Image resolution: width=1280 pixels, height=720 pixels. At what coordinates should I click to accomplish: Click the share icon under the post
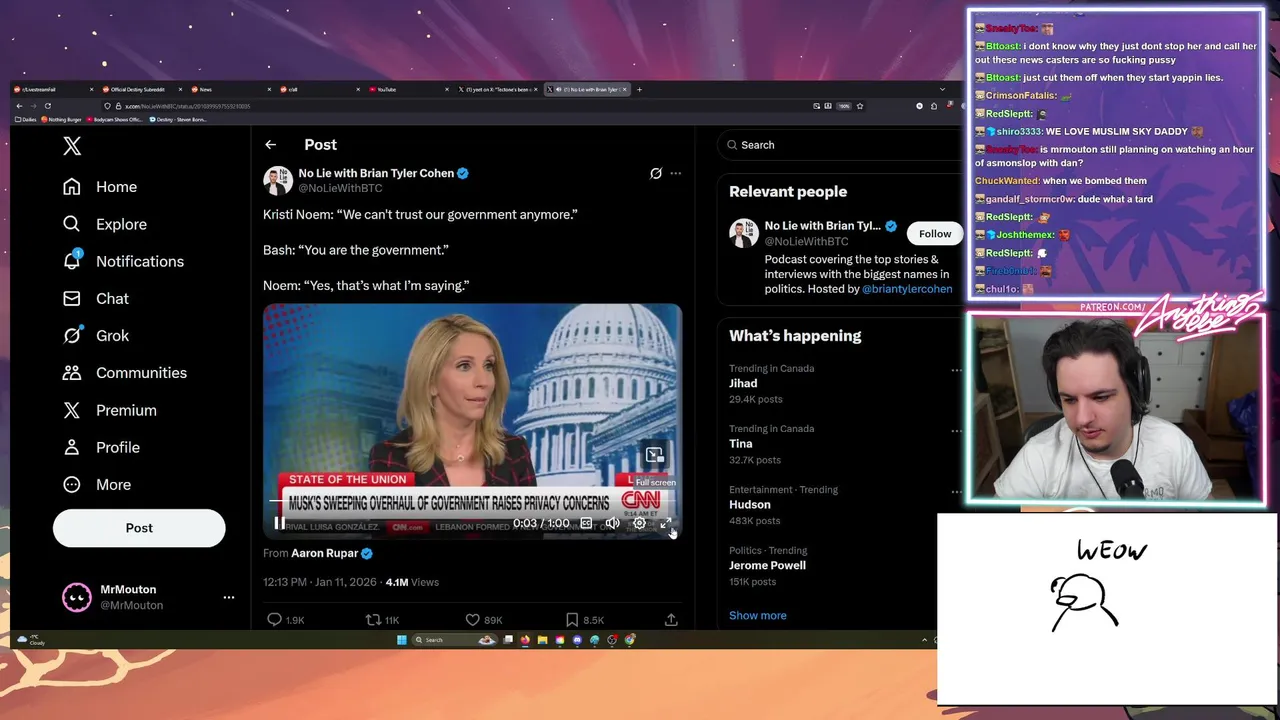[x=671, y=620]
